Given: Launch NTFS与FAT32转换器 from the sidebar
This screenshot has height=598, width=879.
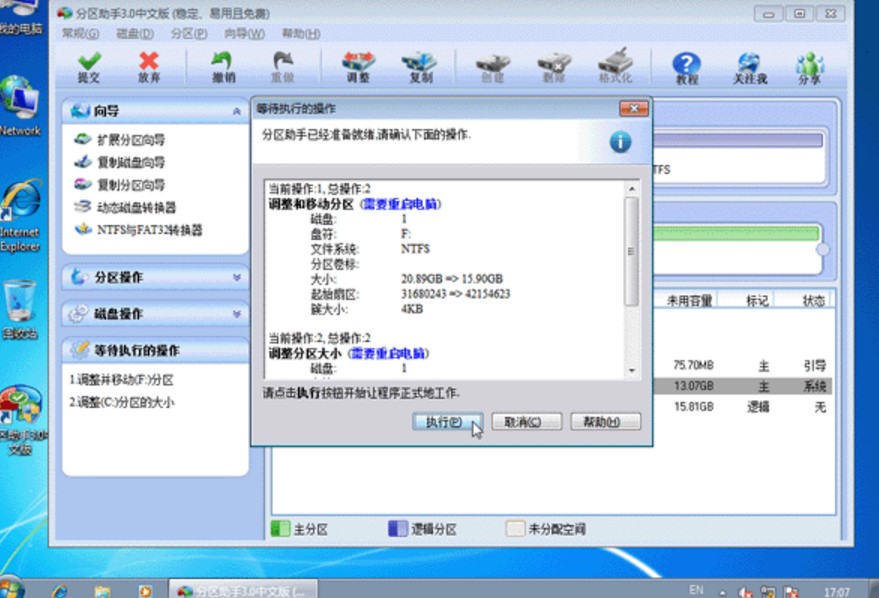Looking at the screenshot, I should (x=138, y=230).
